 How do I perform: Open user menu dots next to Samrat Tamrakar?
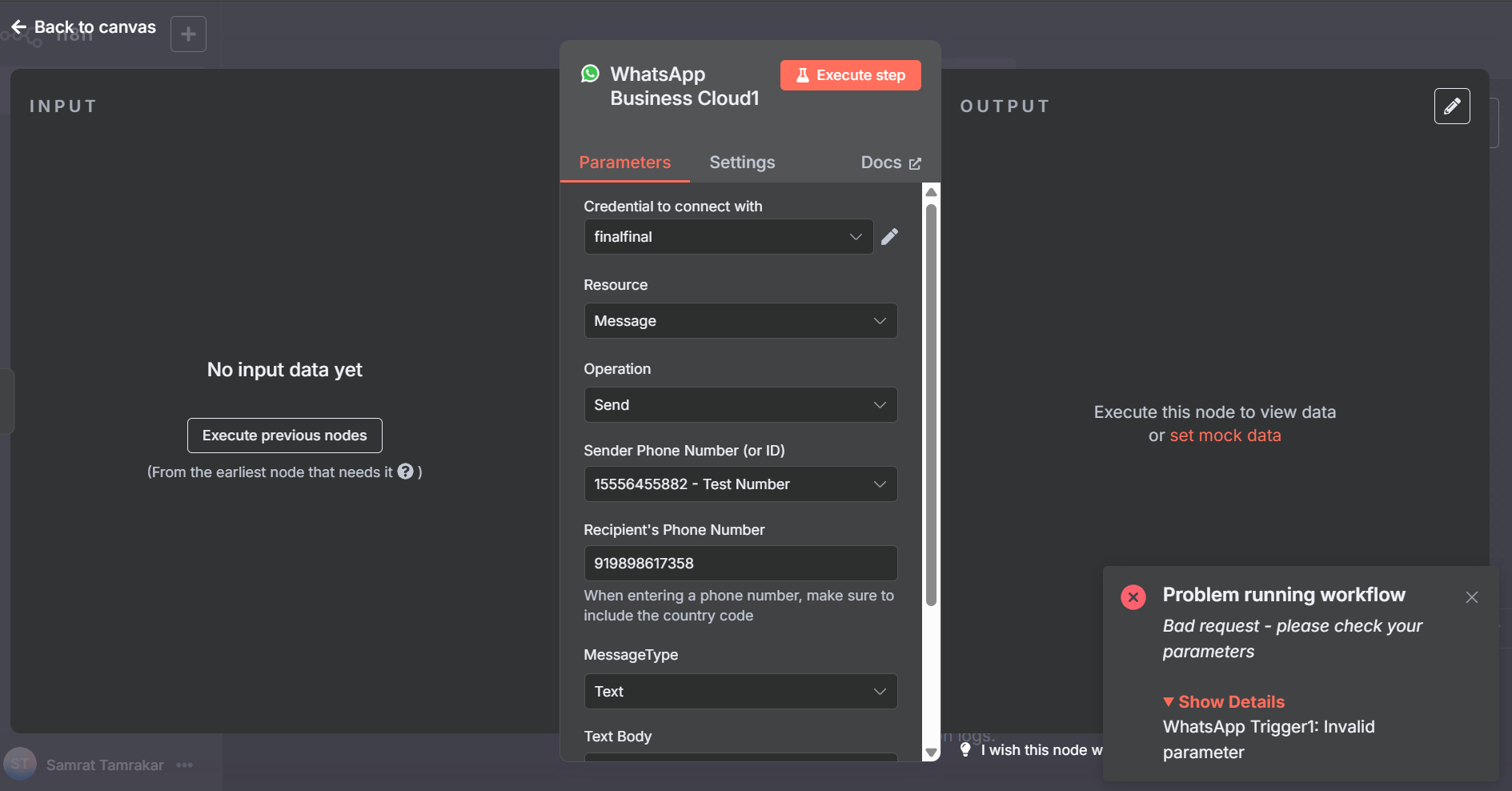pyautogui.click(x=185, y=765)
